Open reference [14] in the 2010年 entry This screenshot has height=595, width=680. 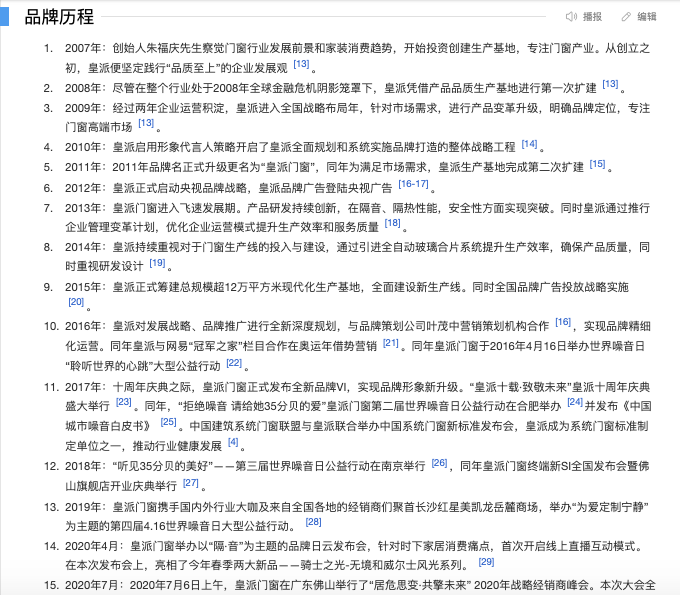click(529, 144)
